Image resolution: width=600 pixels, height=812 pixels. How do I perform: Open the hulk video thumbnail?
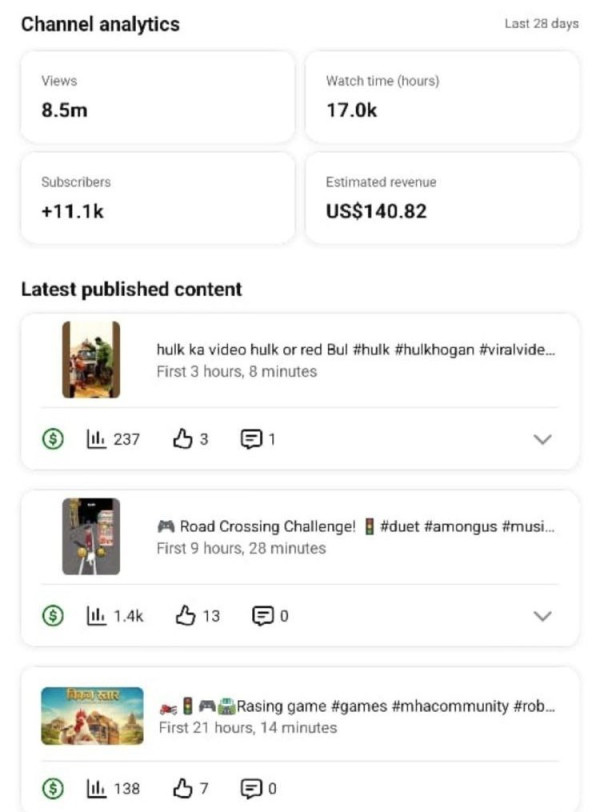pos(91,360)
